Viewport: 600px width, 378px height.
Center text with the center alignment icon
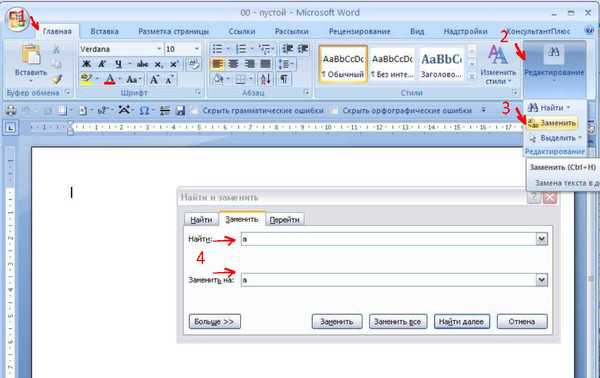233,64
